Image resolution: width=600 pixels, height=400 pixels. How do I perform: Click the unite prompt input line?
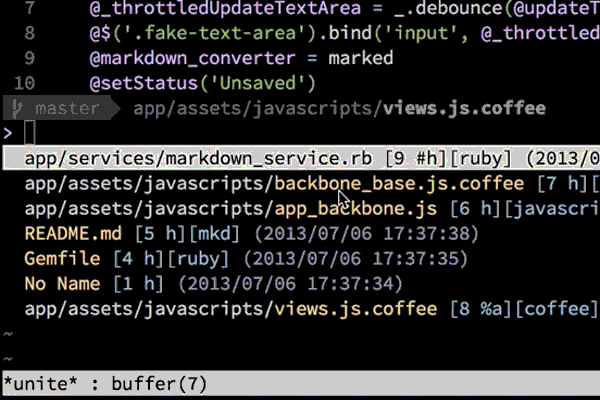pyautogui.click(x=301, y=133)
